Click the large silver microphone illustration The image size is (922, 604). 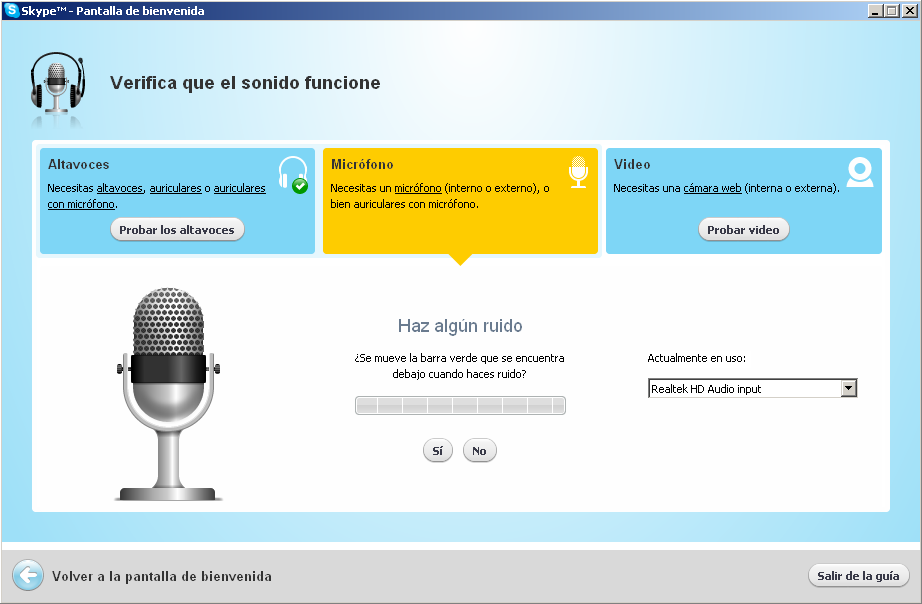(x=169, y=395)
